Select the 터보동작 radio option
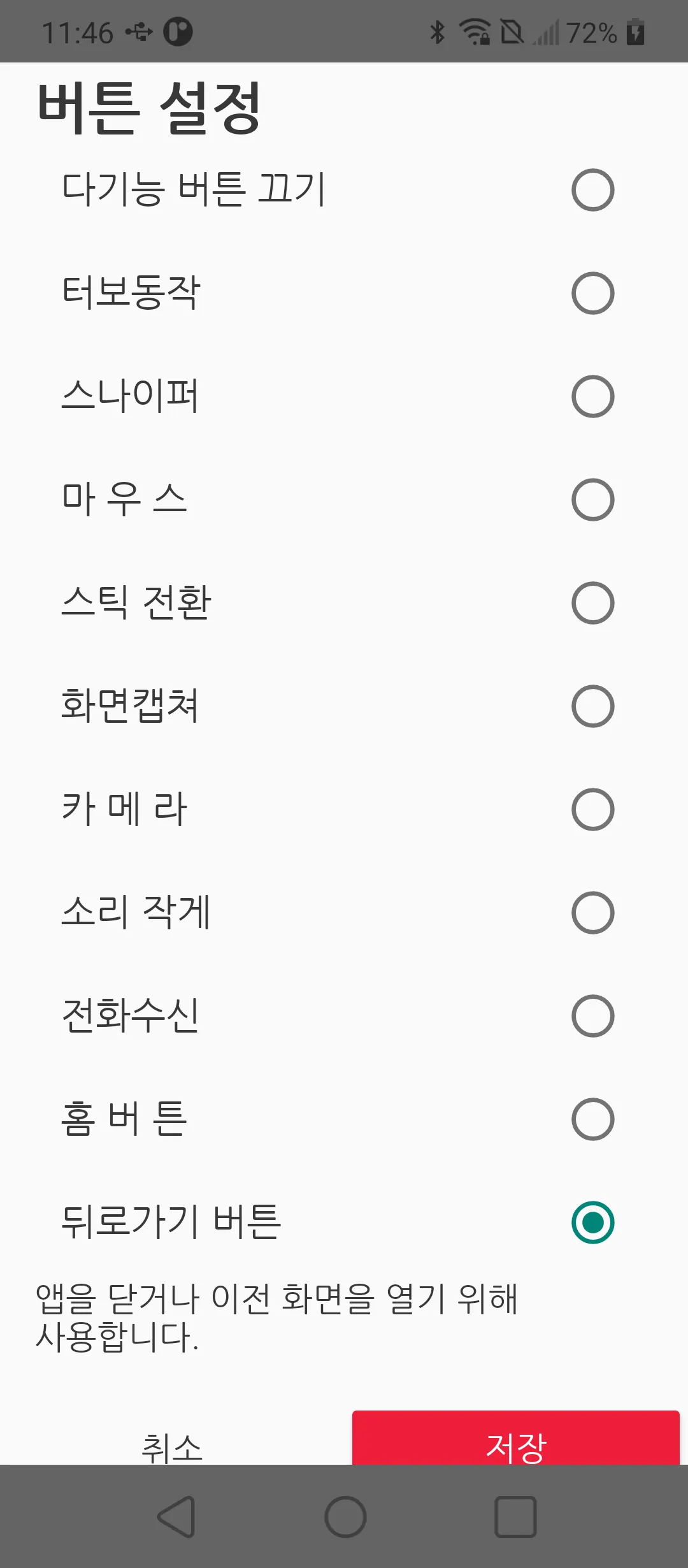 click(x=592, y=293)
